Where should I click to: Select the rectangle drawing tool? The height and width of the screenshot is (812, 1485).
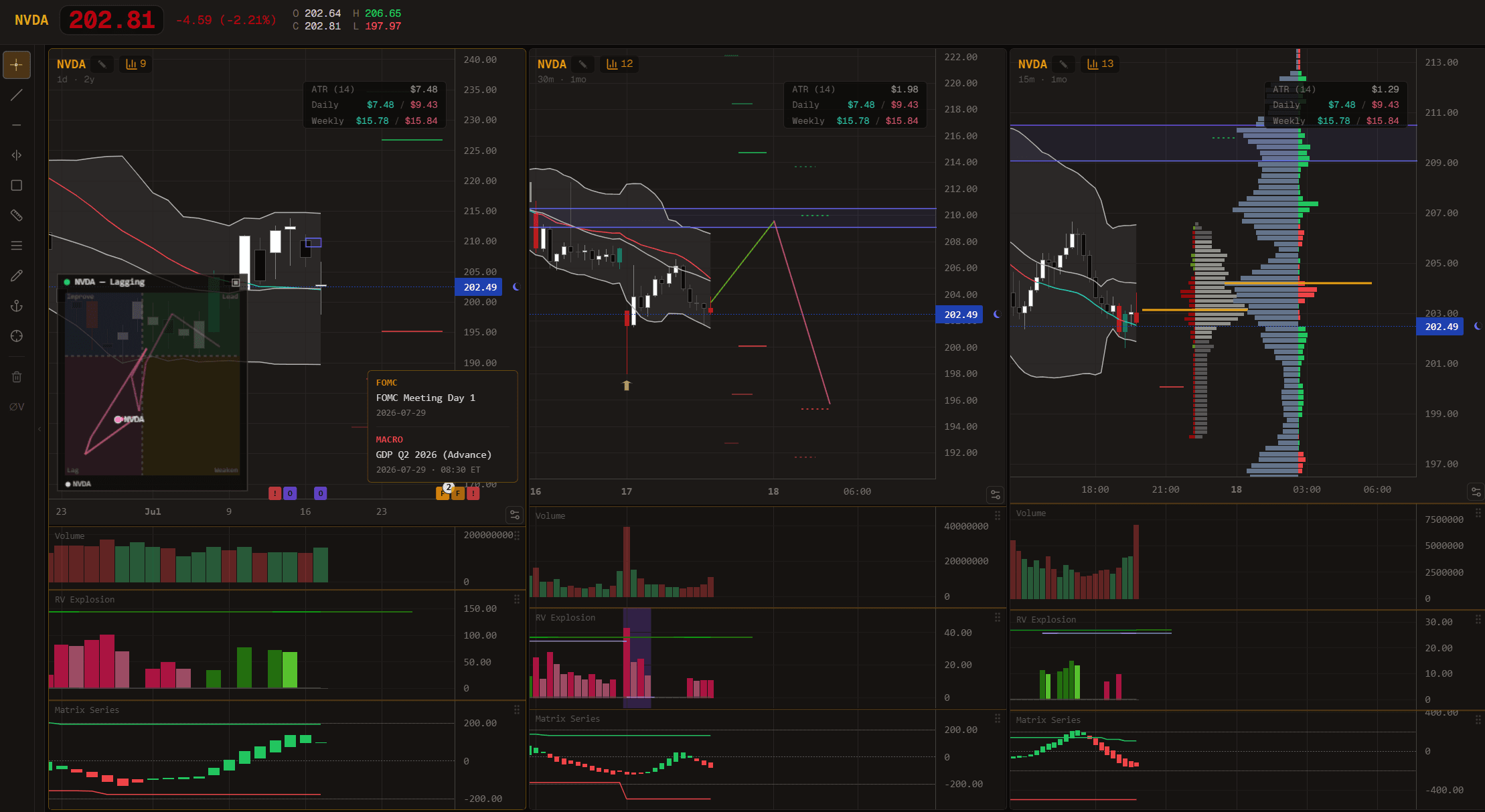point(17,185)
